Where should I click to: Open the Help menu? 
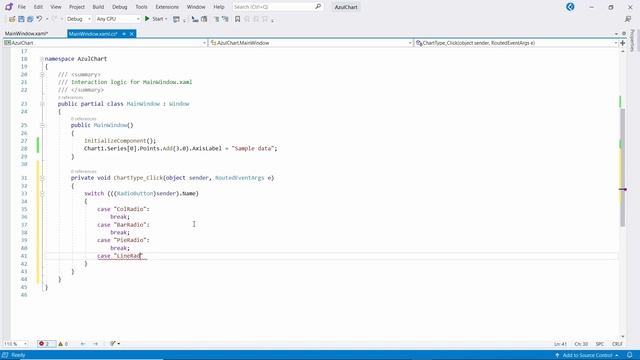coord(219,7)
